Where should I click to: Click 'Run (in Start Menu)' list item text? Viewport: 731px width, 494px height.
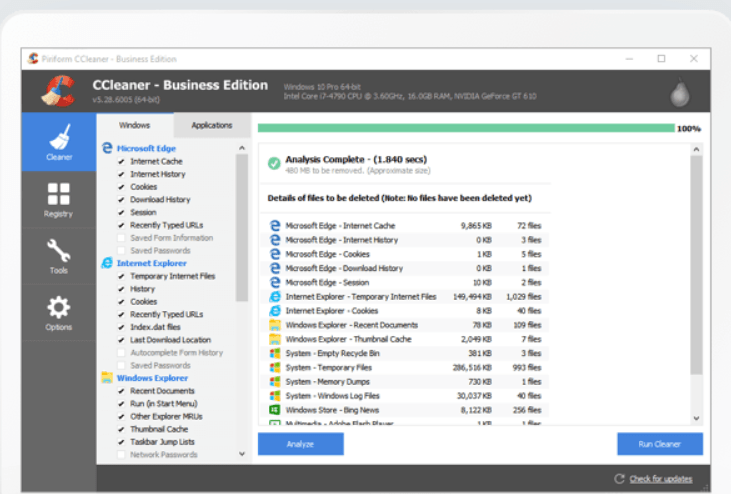point(164,404)
